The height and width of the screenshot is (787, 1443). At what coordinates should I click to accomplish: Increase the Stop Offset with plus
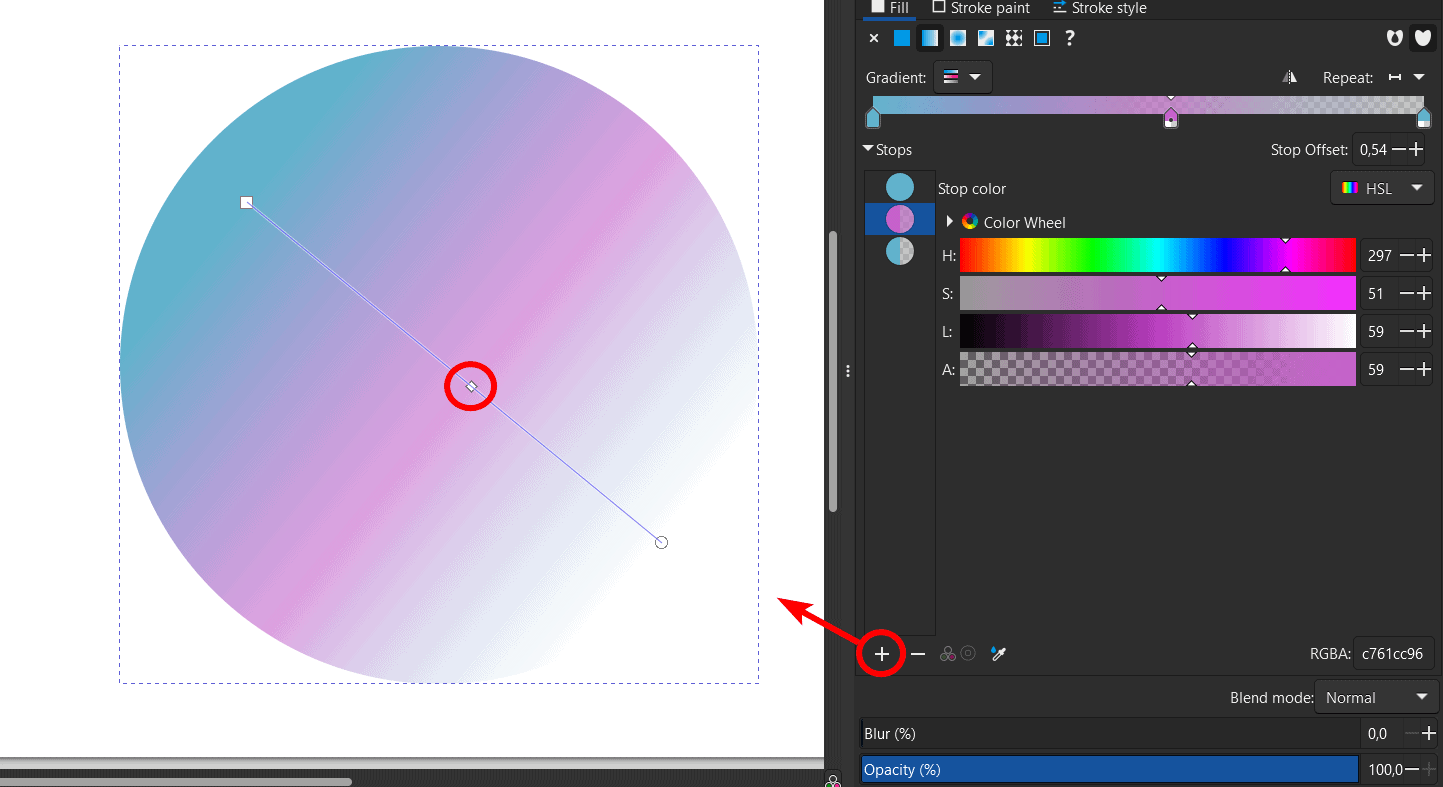[1416, 150]
